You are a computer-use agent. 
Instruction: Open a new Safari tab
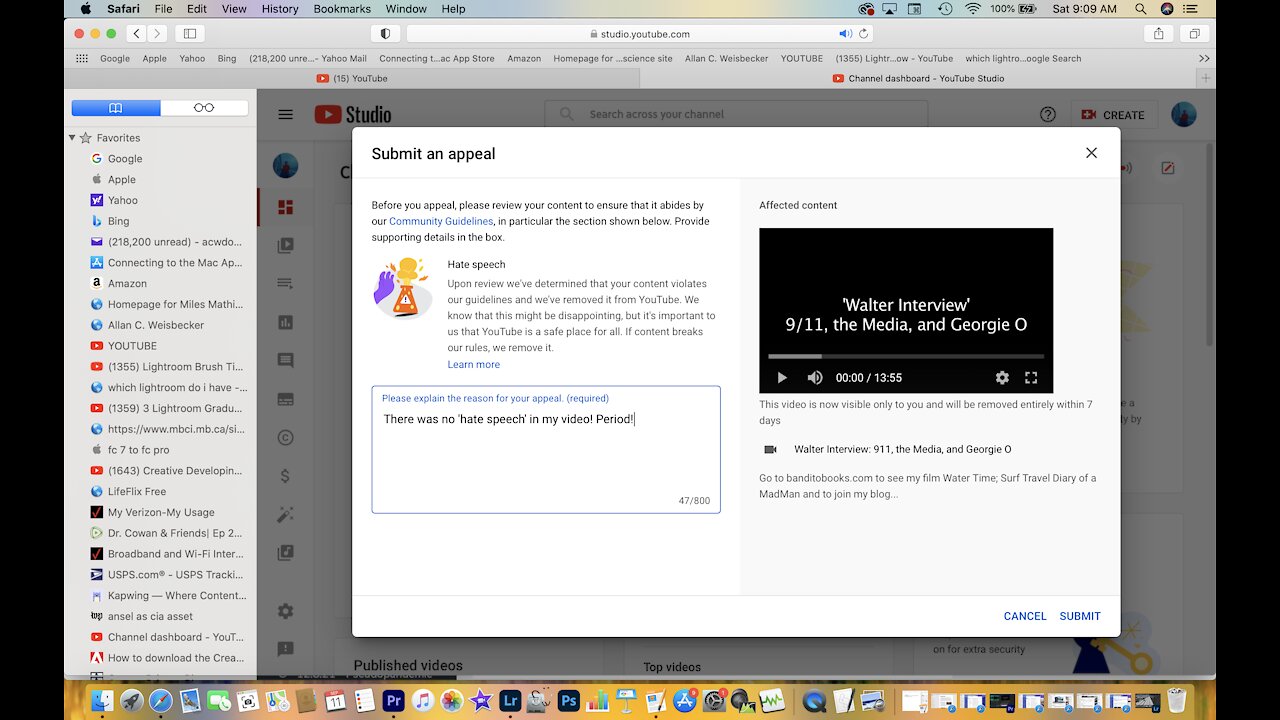coord(1205,78)
